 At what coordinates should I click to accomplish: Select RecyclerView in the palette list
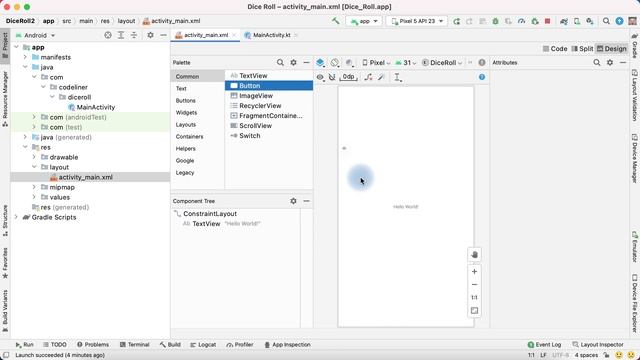tap(269, 106)
